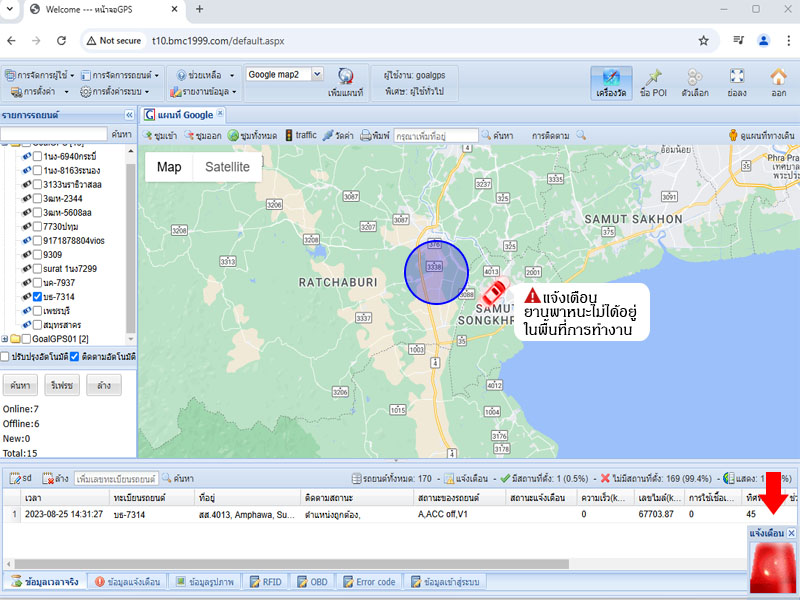Click the ค้นหา address search magnifier

[497, 136]
